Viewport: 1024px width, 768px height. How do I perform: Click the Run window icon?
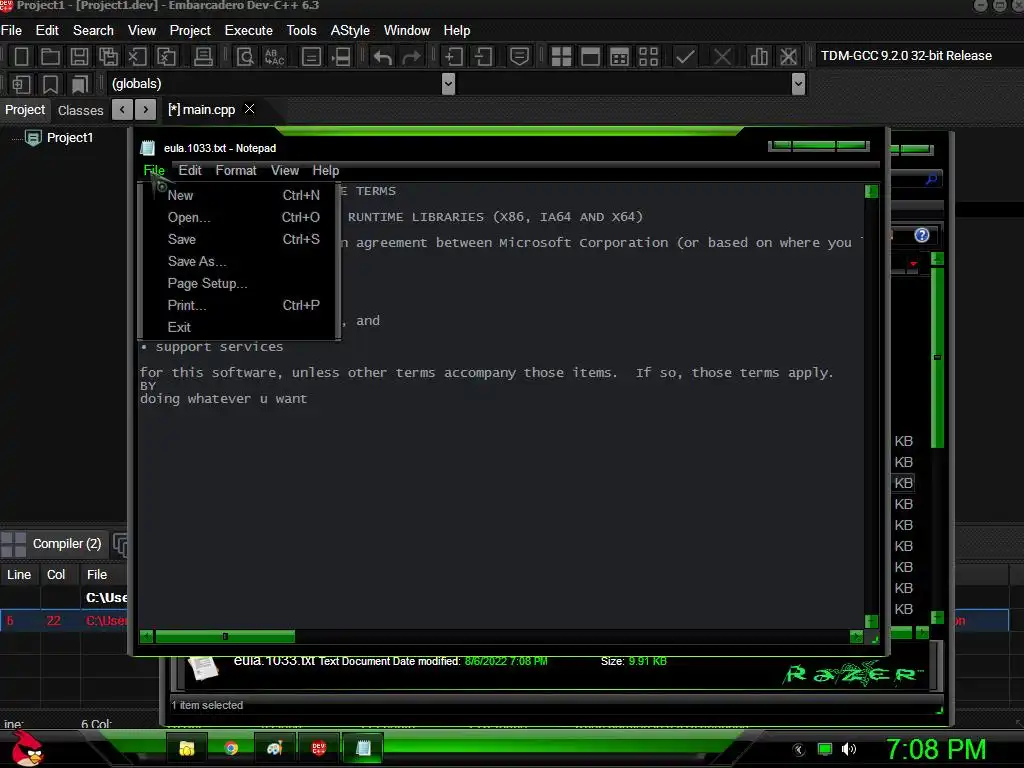tap(590, 56)
